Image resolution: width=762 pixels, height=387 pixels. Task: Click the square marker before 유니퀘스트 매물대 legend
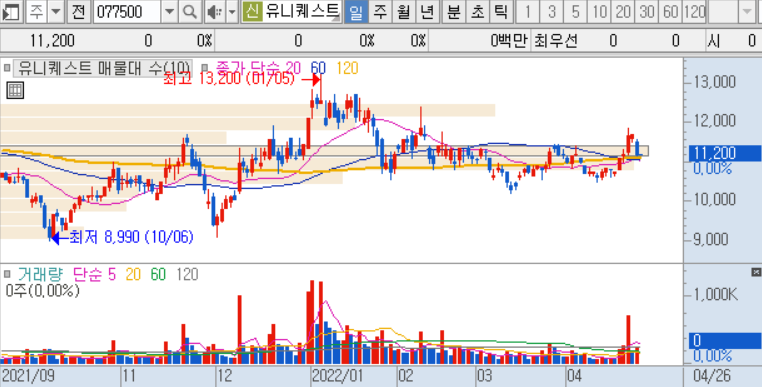point(6,69)
